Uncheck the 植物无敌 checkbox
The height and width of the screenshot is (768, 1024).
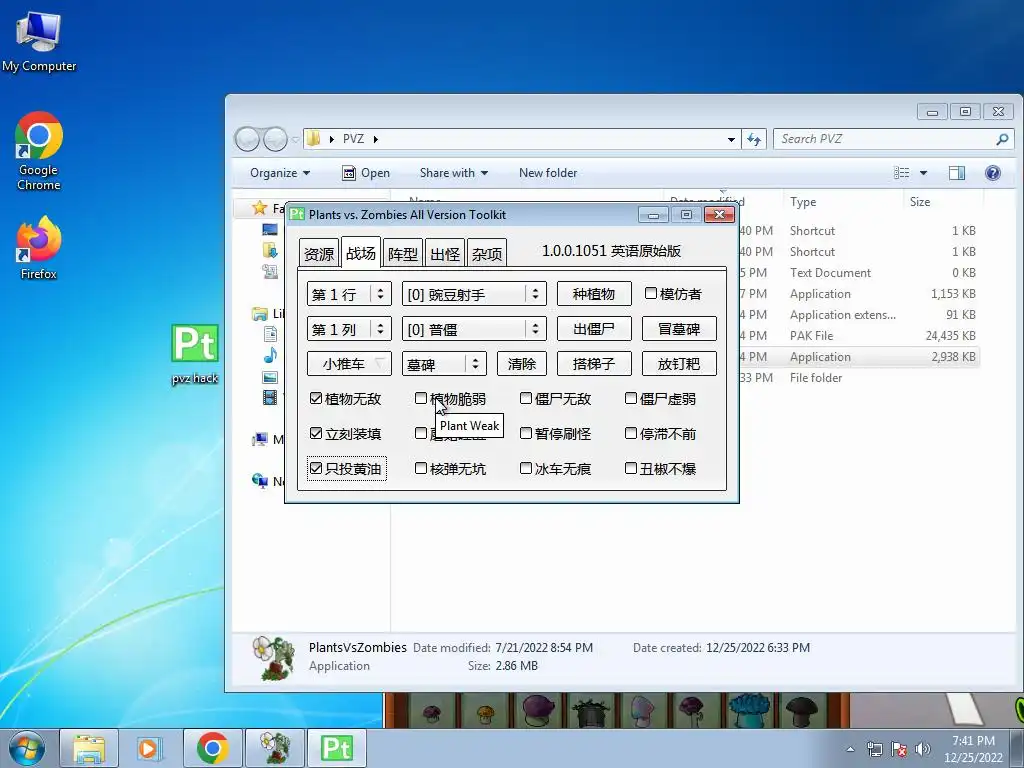pos(316,398)
